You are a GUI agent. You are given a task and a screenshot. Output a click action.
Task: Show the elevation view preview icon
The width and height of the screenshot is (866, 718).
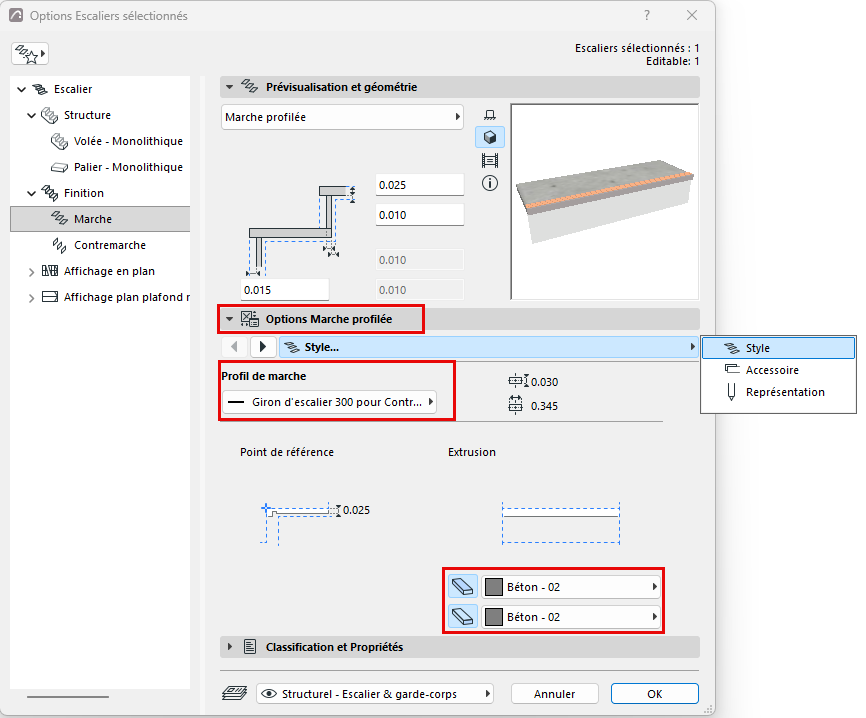(490, 161)
